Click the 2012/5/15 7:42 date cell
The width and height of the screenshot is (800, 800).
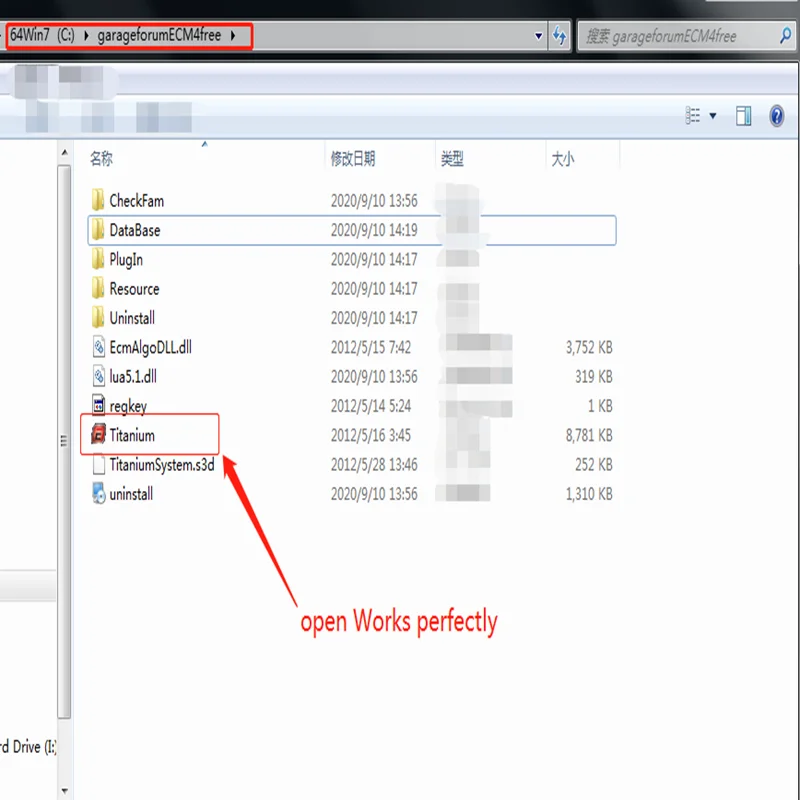[x=370, y=347]
